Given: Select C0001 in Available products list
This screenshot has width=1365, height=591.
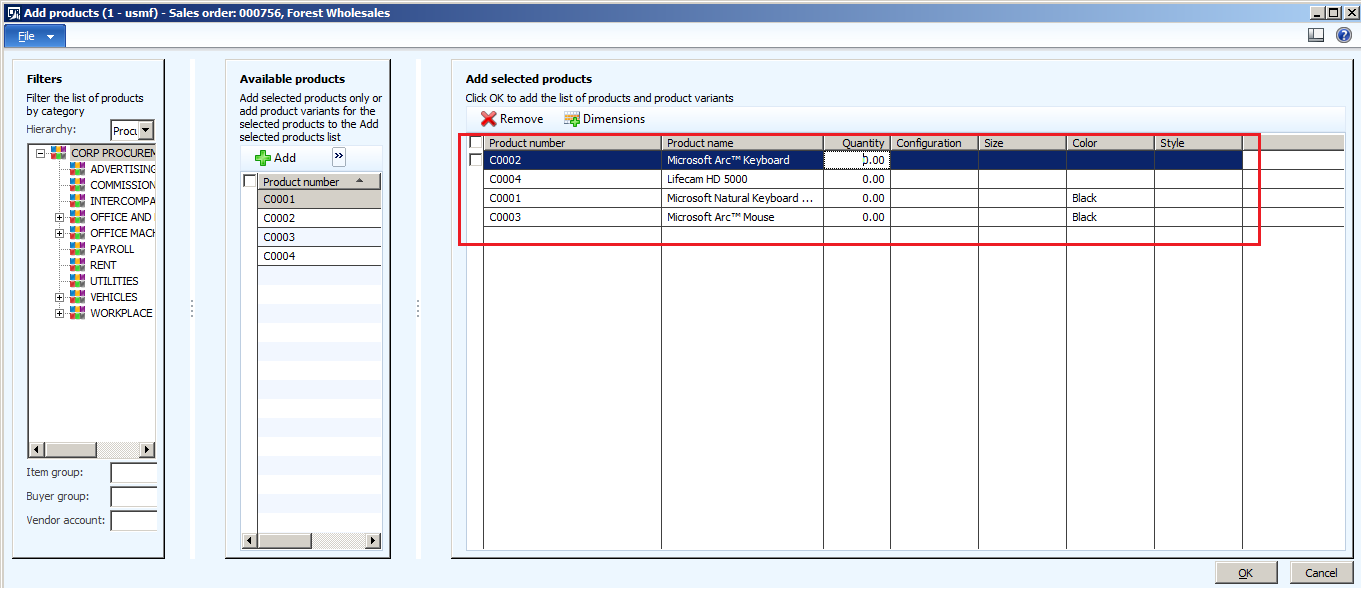Looking at the screenshot, I should pos(319,199).
